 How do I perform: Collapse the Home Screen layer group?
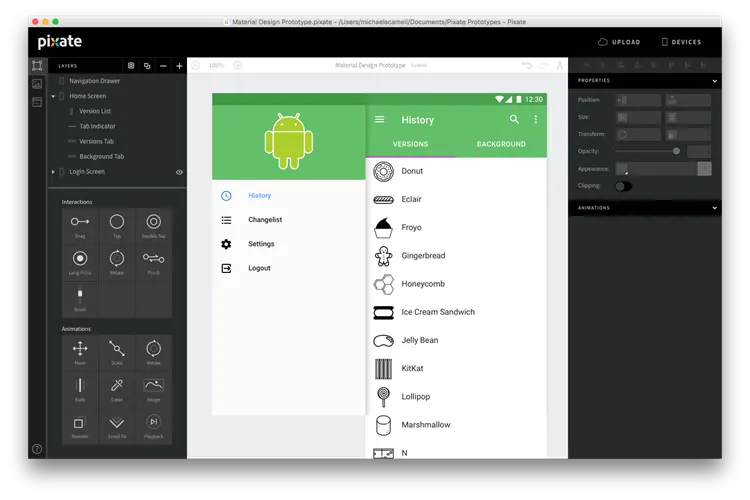[x=53, y=96]
